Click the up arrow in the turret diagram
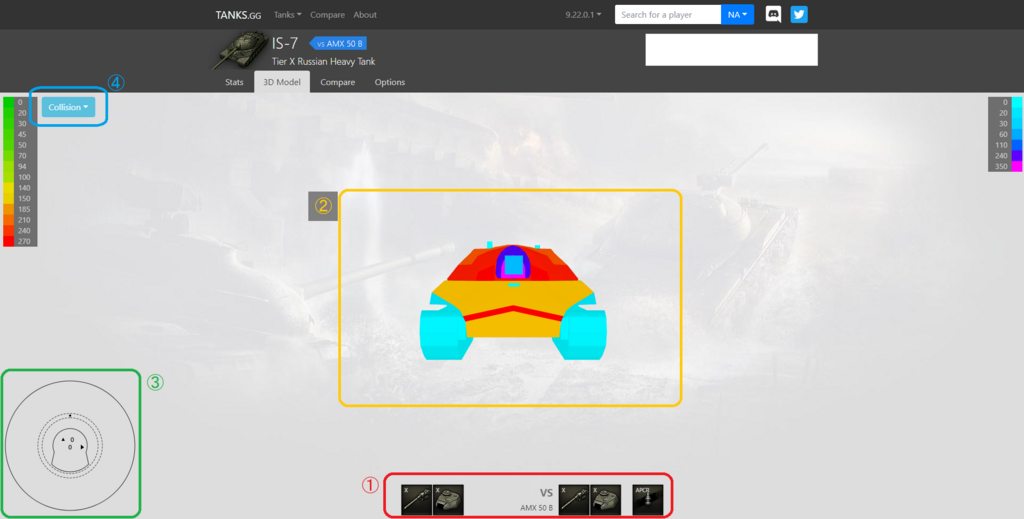1024x519 pixels. pyautogui.click(x=63, y=440)
